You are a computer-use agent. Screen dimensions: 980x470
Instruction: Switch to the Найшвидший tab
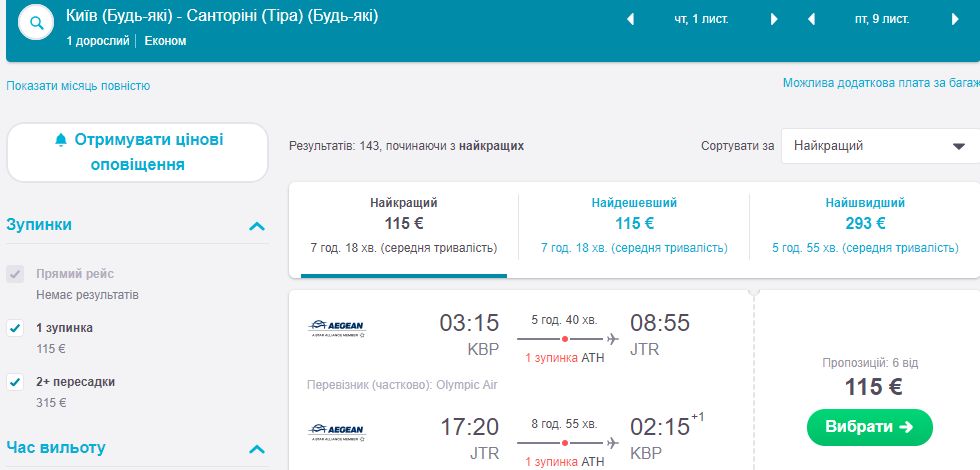tap(864, 224)
